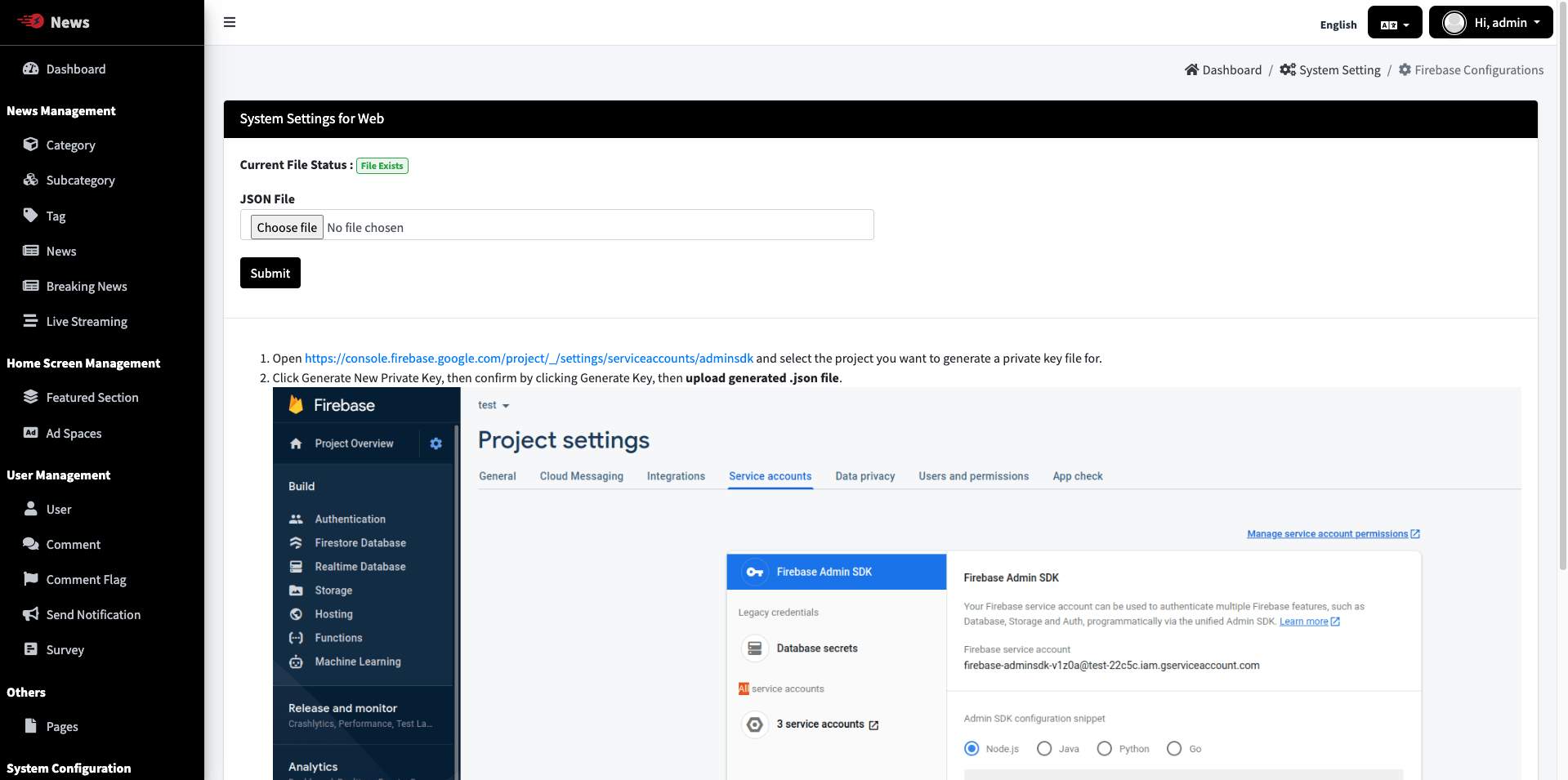The height and width of the screenshot is (780, 1568).
Task: Click the Choose file button
Action: pyautogui.click(x=287, y=227)
